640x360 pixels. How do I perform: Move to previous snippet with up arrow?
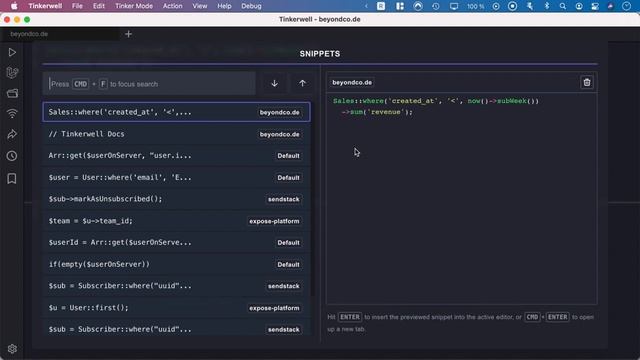[302, 83]
